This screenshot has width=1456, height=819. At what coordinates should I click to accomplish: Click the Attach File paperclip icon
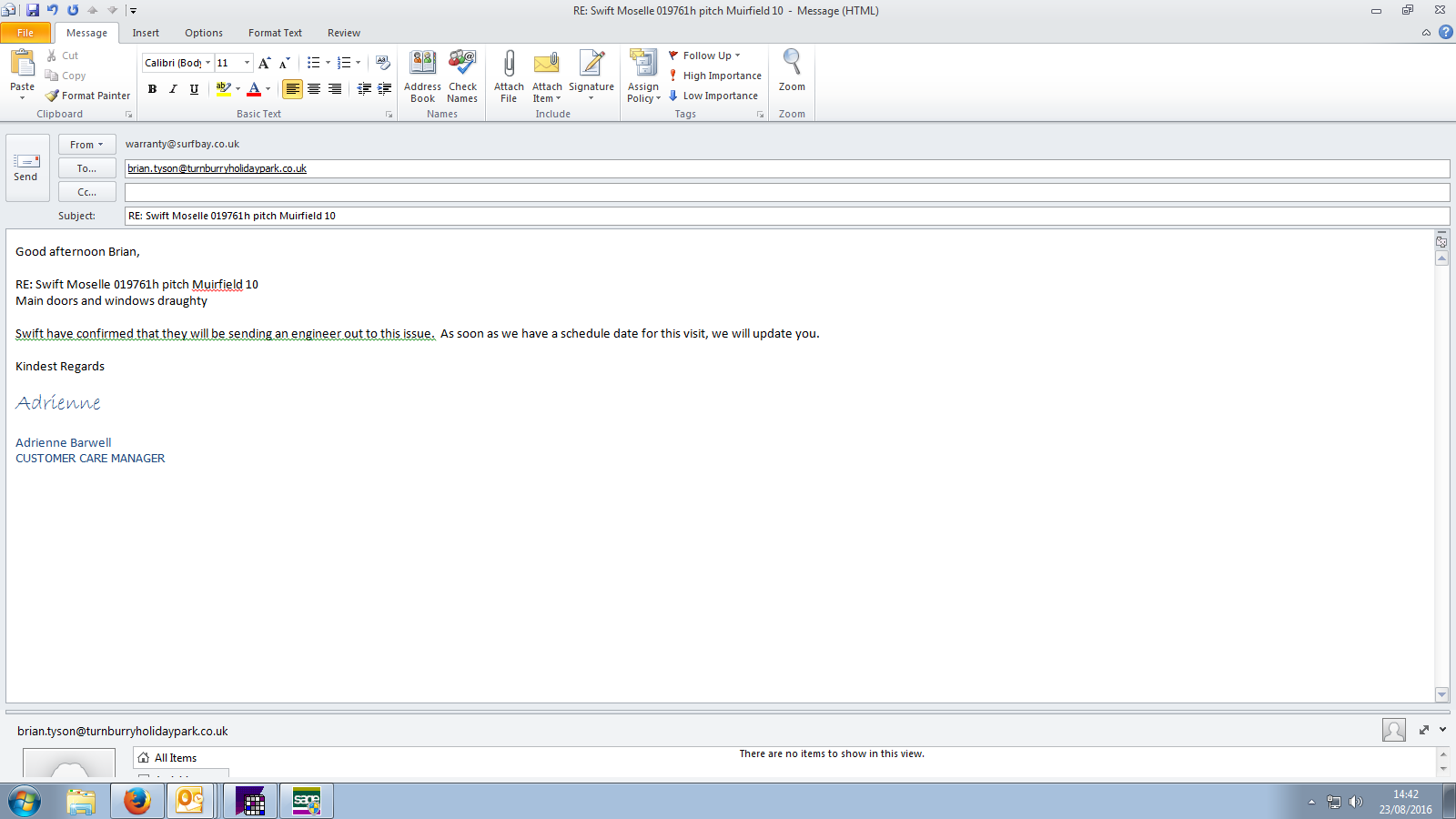(x=509, y=76)
